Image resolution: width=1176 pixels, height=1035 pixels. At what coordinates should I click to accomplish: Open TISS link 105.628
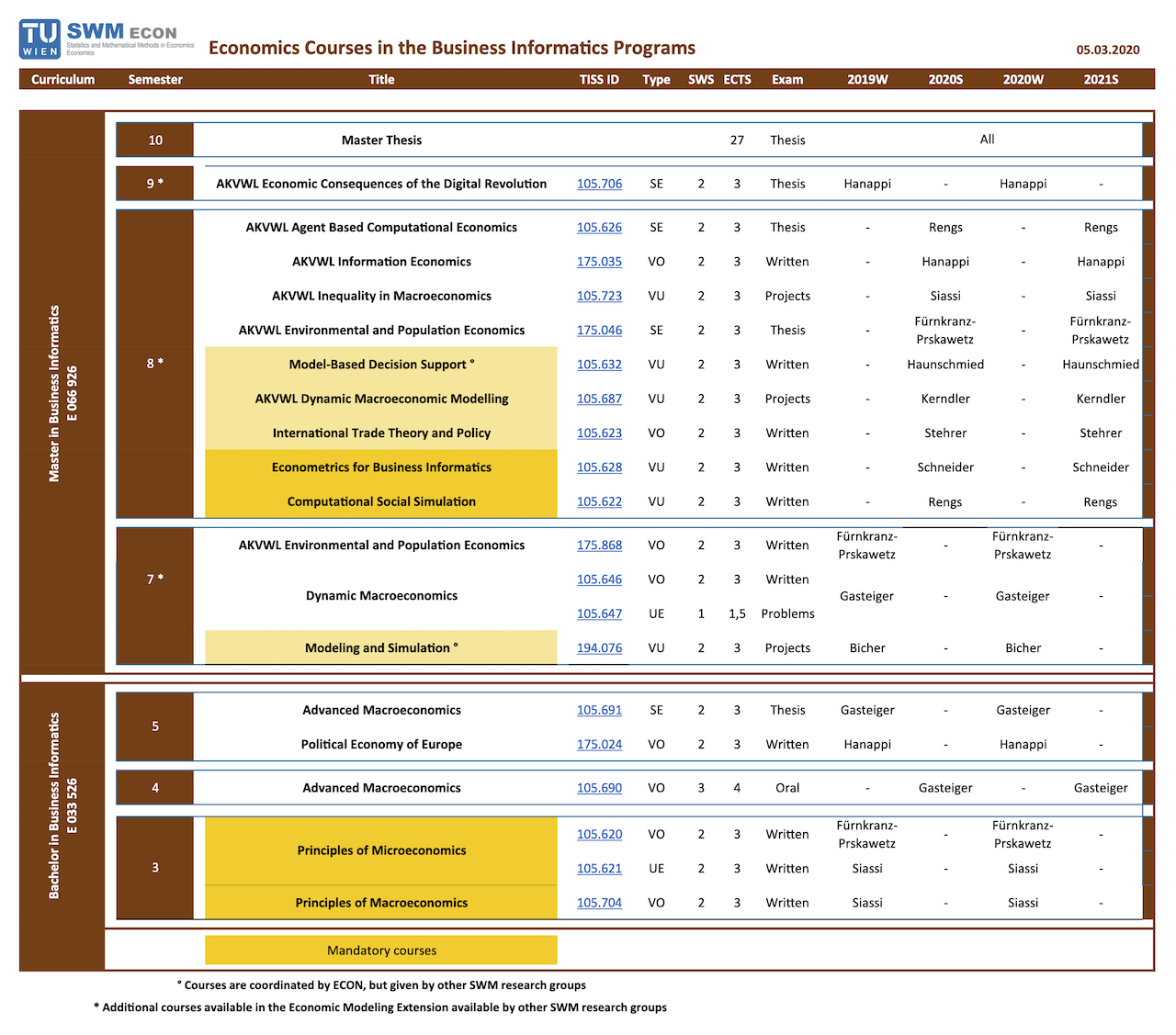[x=599, y=467]
